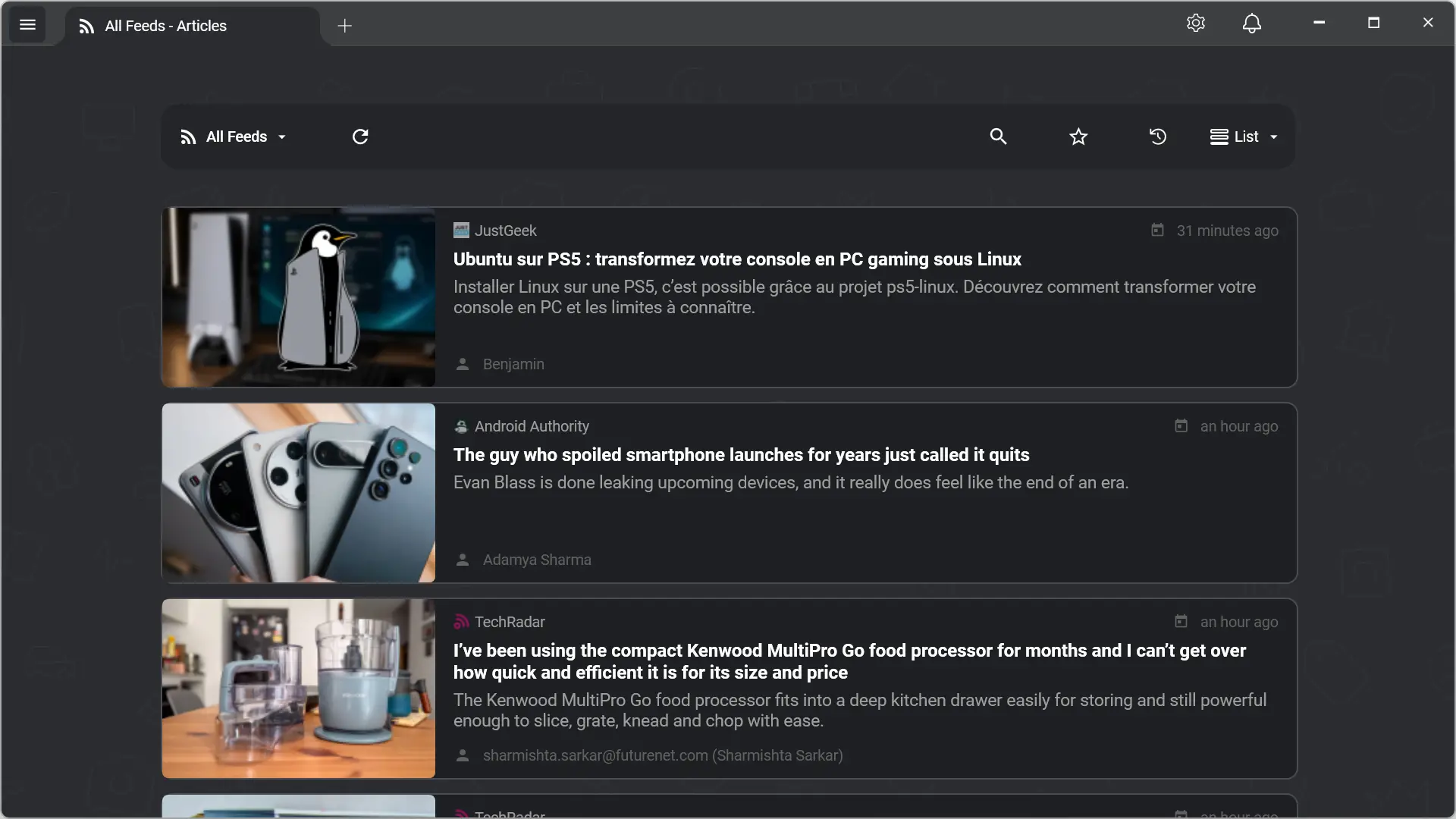Open the hamburger menu
This screenshot has width=1456, height=819.
tap(27, 25)
